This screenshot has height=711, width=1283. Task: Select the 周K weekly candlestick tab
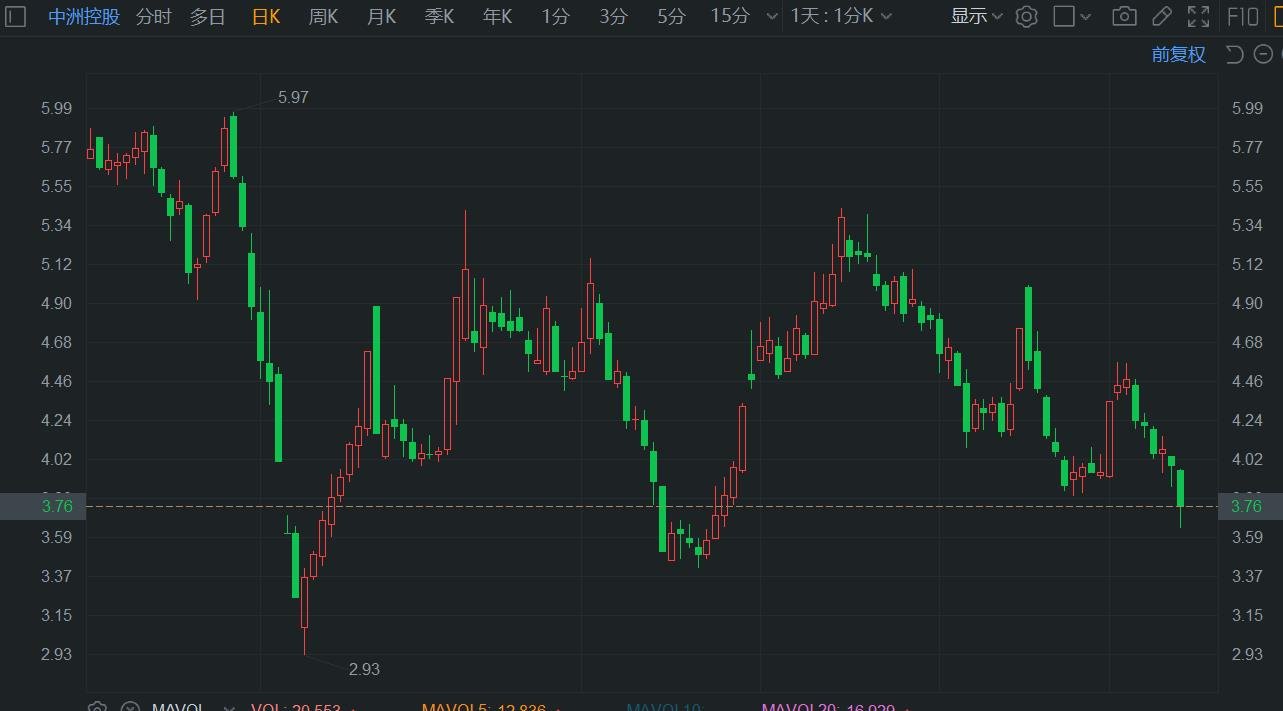(x=323, y=16)
